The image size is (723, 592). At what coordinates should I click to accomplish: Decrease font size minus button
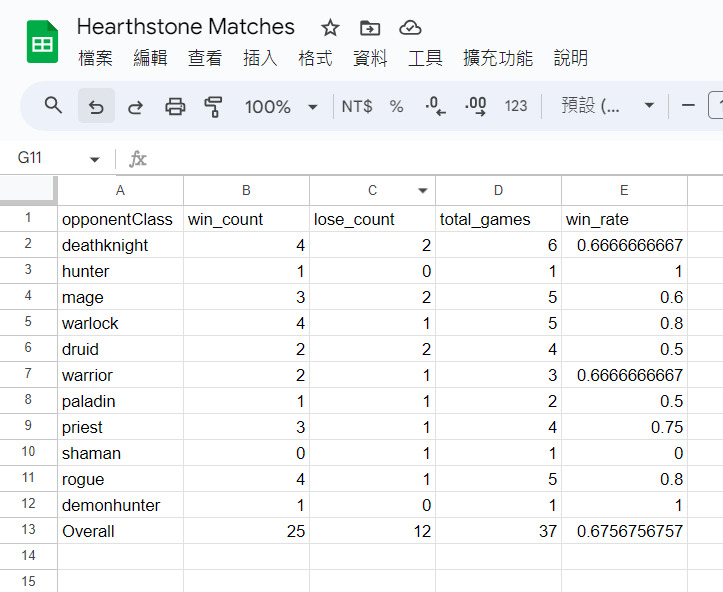coord(688,106)
